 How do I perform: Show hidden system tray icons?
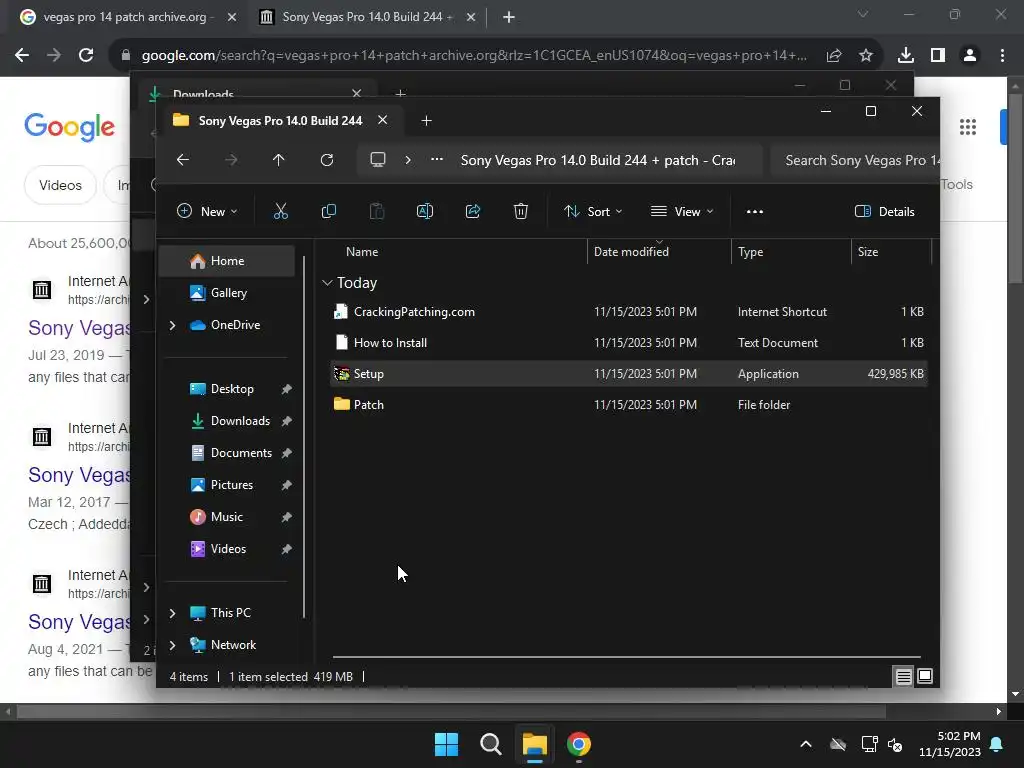point(806,744)
